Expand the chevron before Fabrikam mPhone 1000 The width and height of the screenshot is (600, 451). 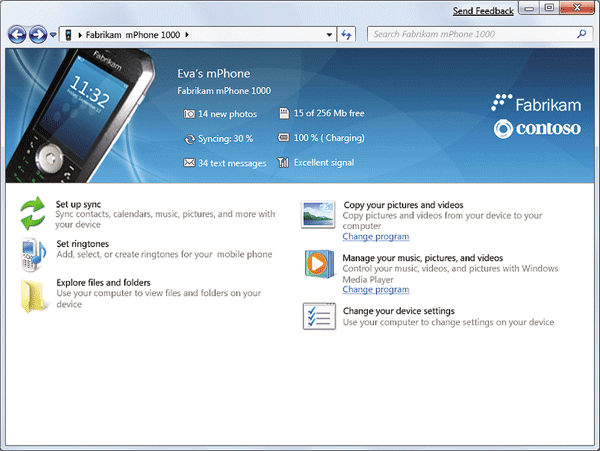tap(80, 35)
